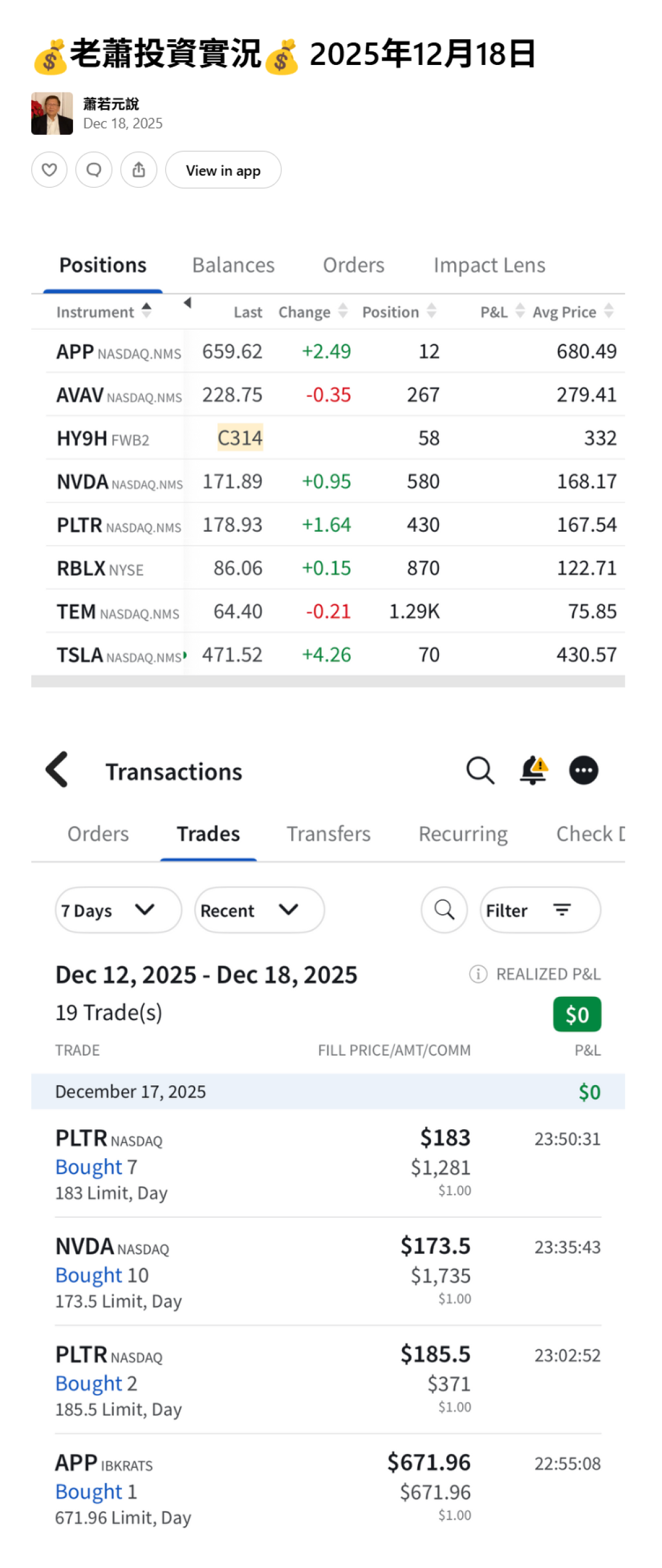
Task: Switch to the Balances tab
Action: [x=233, y=265]
